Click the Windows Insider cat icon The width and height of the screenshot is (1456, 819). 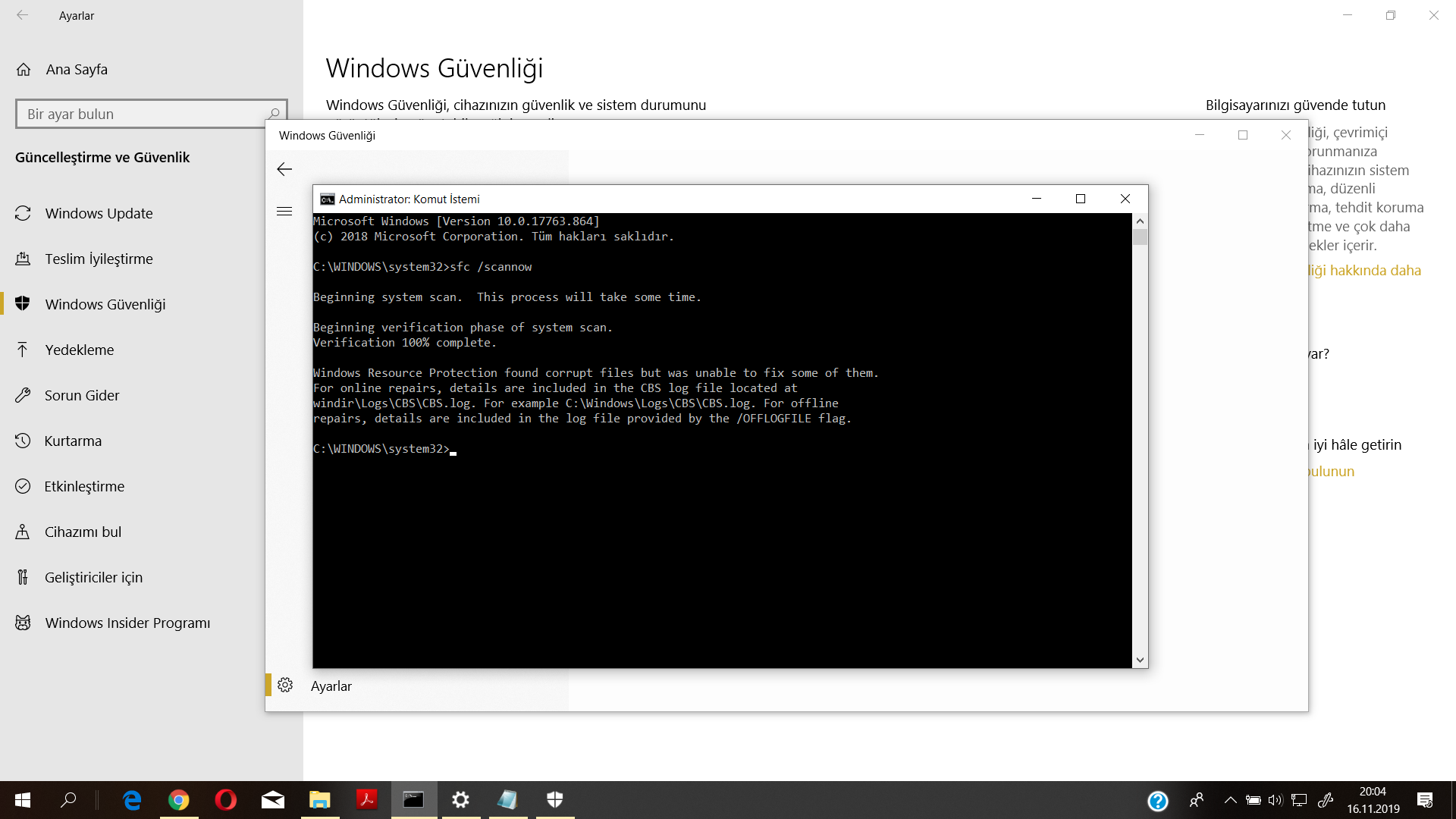point(23,623)
